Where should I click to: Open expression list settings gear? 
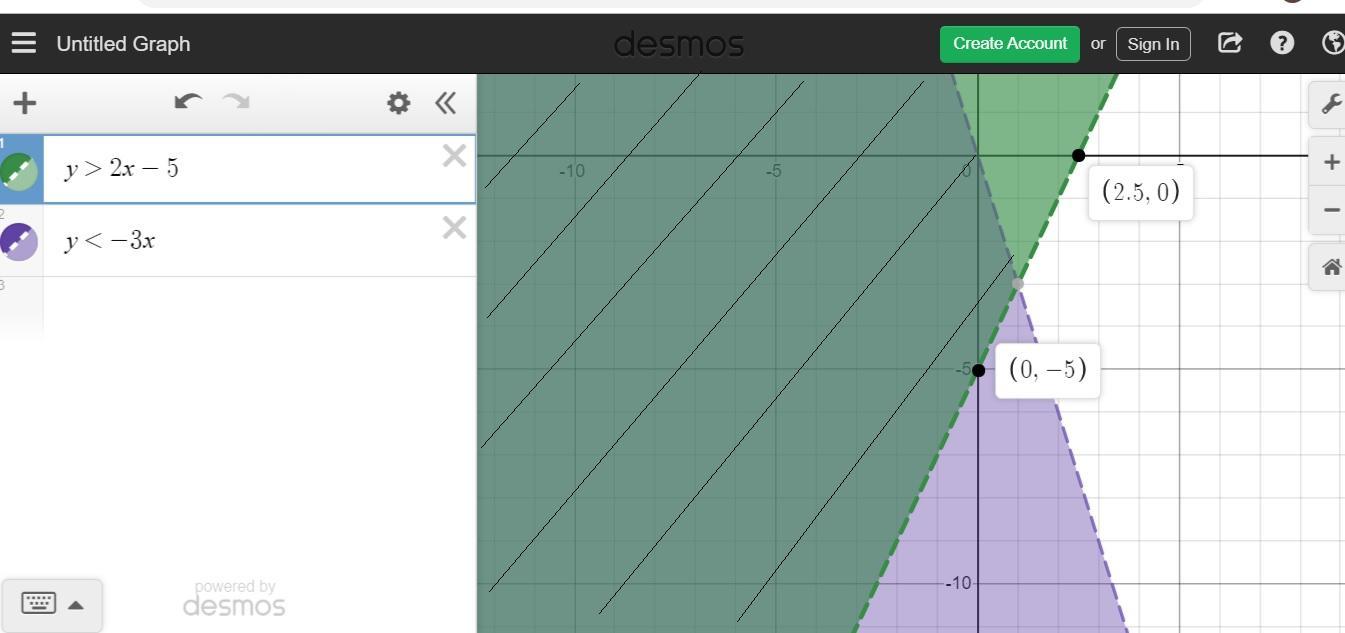pos(398,102)
